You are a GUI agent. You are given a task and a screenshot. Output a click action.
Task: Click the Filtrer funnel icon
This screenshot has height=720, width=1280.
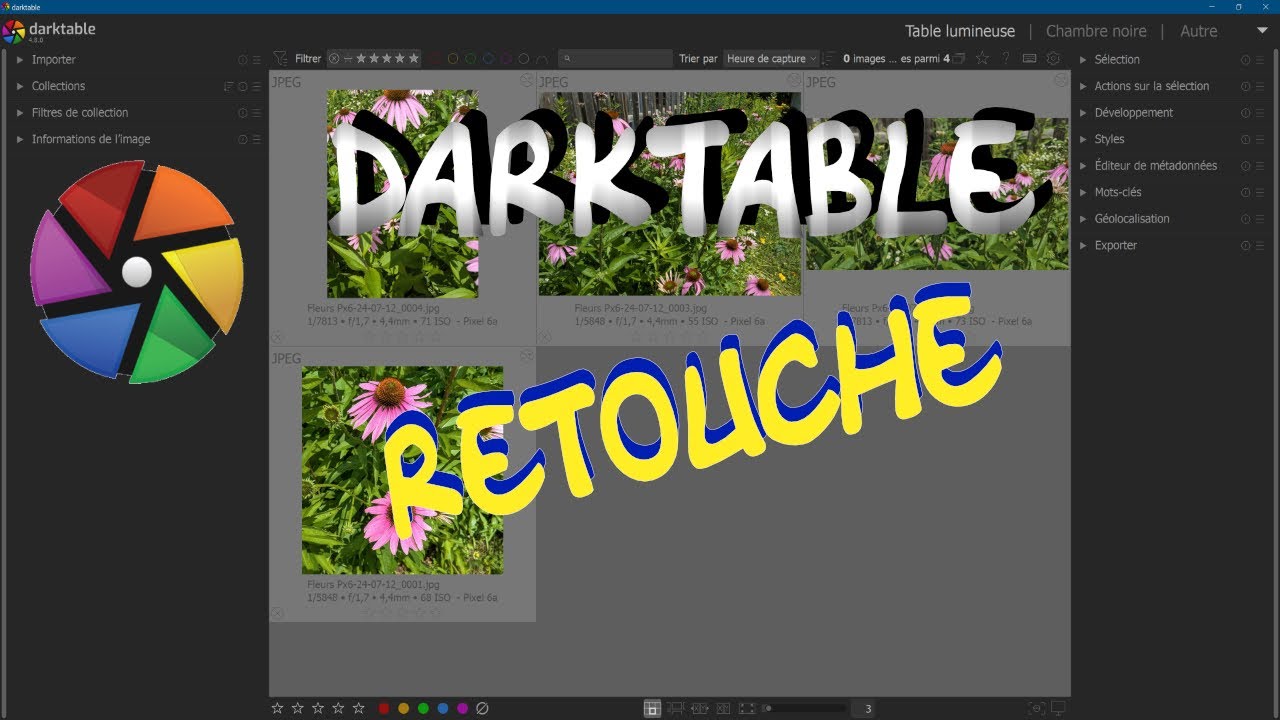280,59
